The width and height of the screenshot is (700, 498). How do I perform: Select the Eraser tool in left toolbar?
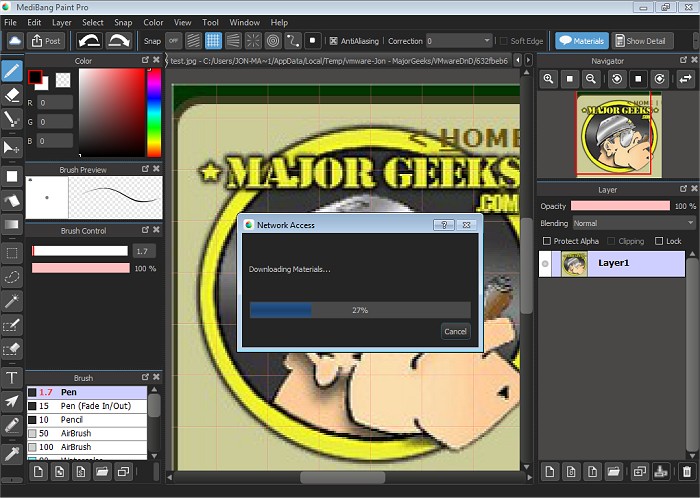13,95
